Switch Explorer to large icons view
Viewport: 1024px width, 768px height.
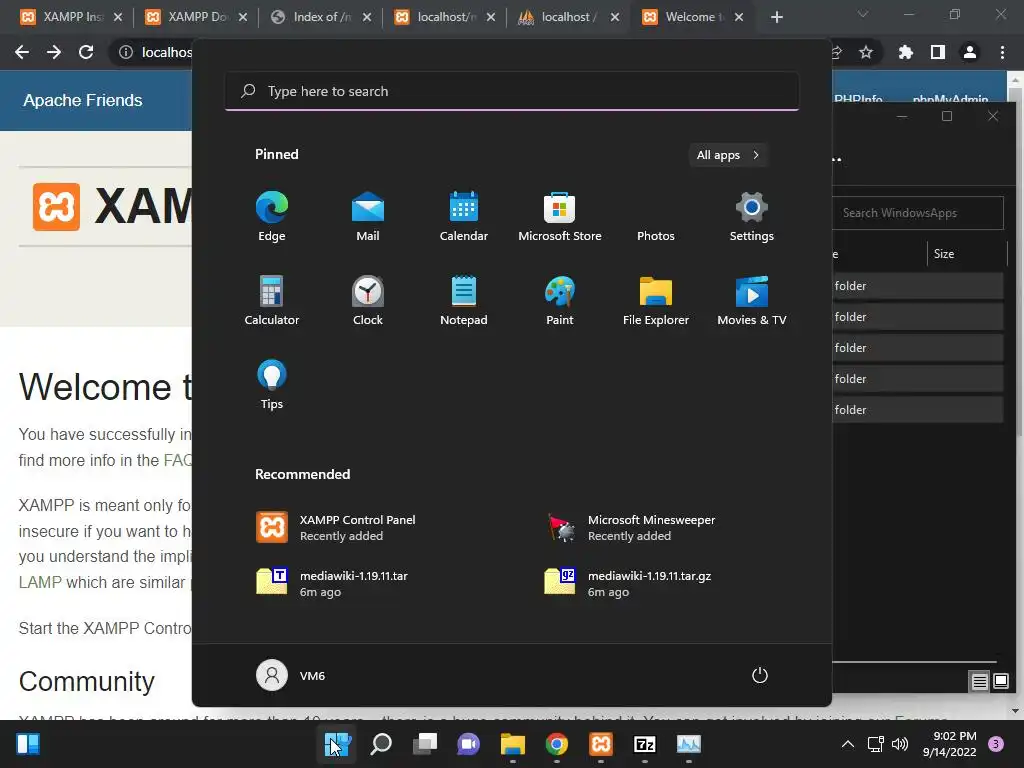pos(1000,682)
